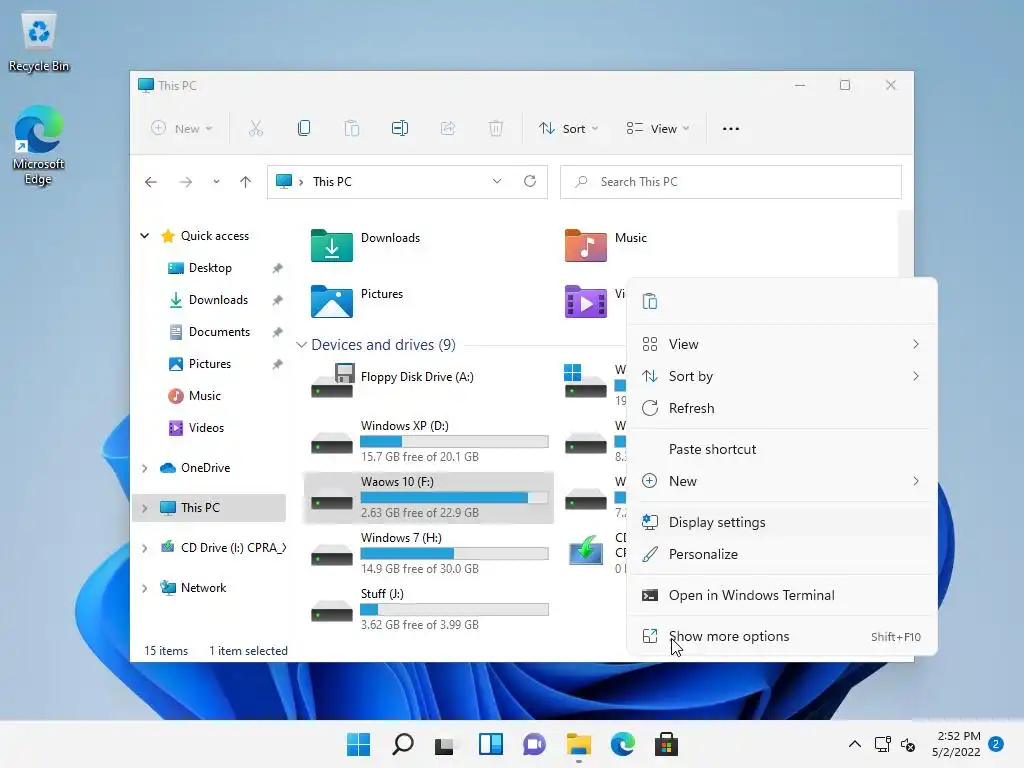
Task: Open the Pictures folder in main pane
Action: (332, 302)
